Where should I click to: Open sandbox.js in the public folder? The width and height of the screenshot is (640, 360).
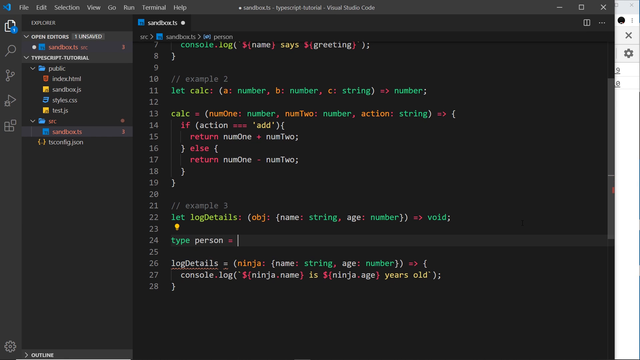click(67, 89)
